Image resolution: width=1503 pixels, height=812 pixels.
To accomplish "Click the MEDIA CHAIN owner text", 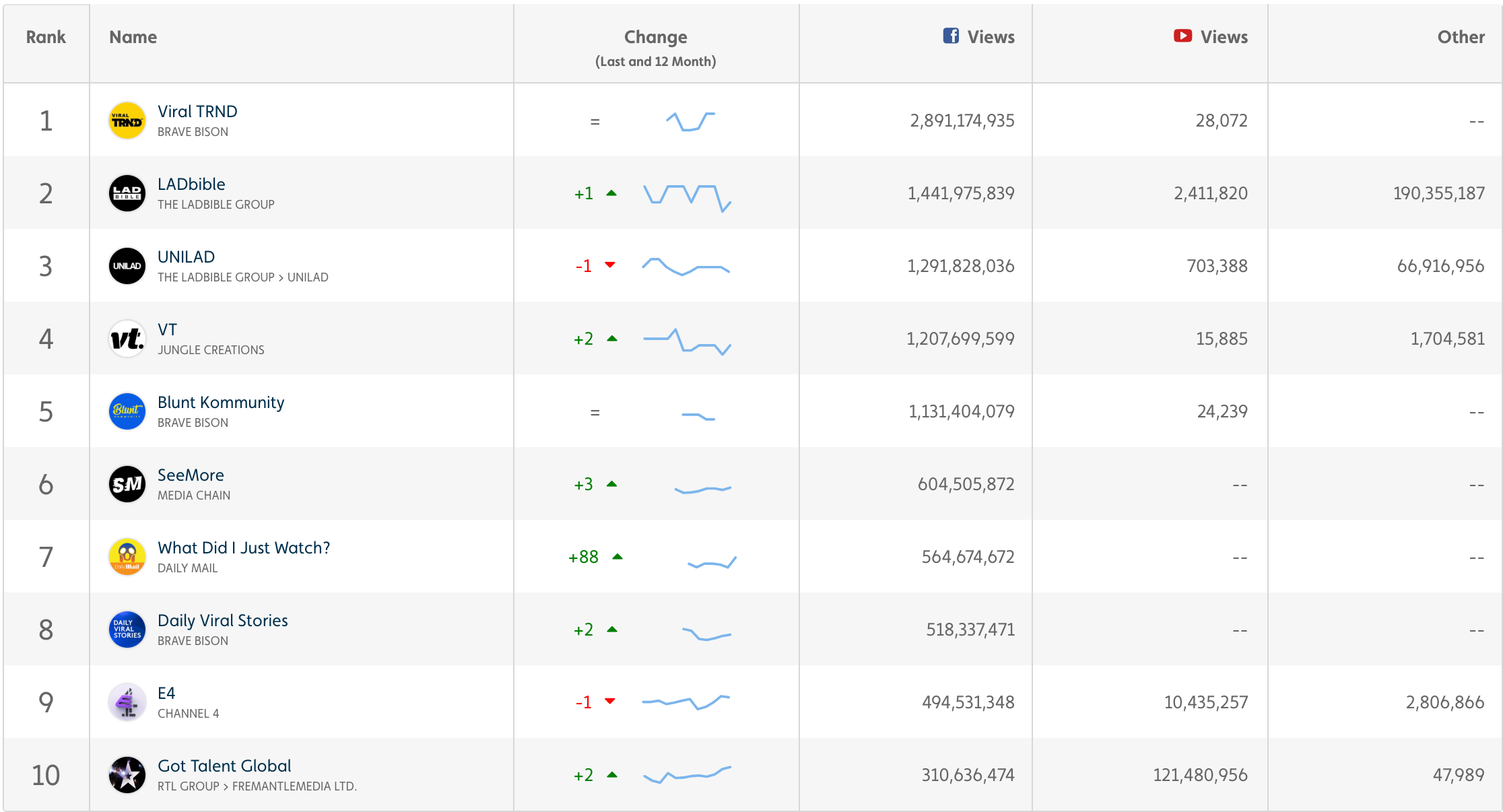I will 194,496.
